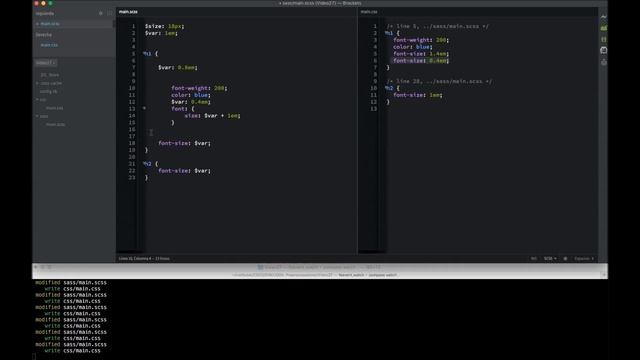The image size is (640, 360).
Task: Click 'font-size: $var;' on line 18
Action: (184, 143)
